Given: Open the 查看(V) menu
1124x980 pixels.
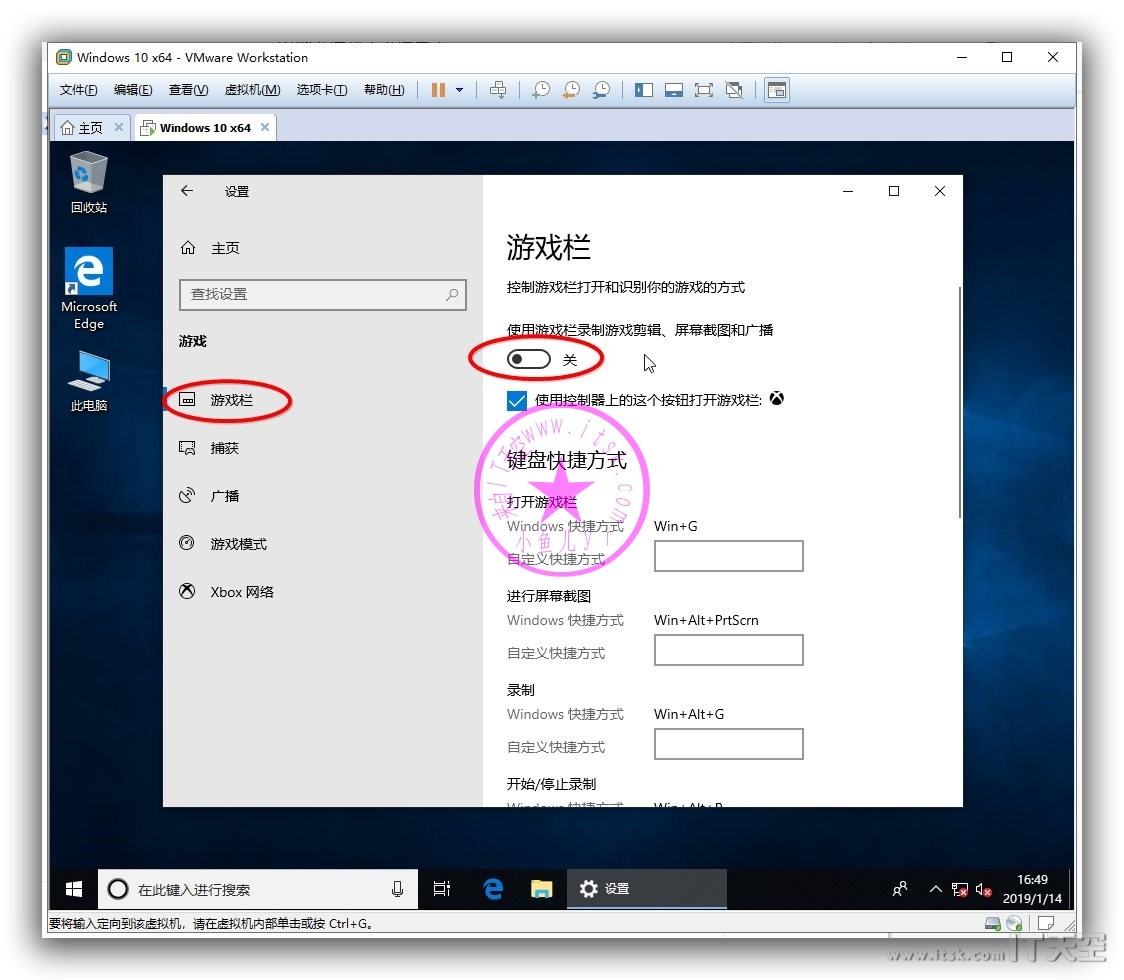Looking at the screenshot, I should click(x=189, y=90).
